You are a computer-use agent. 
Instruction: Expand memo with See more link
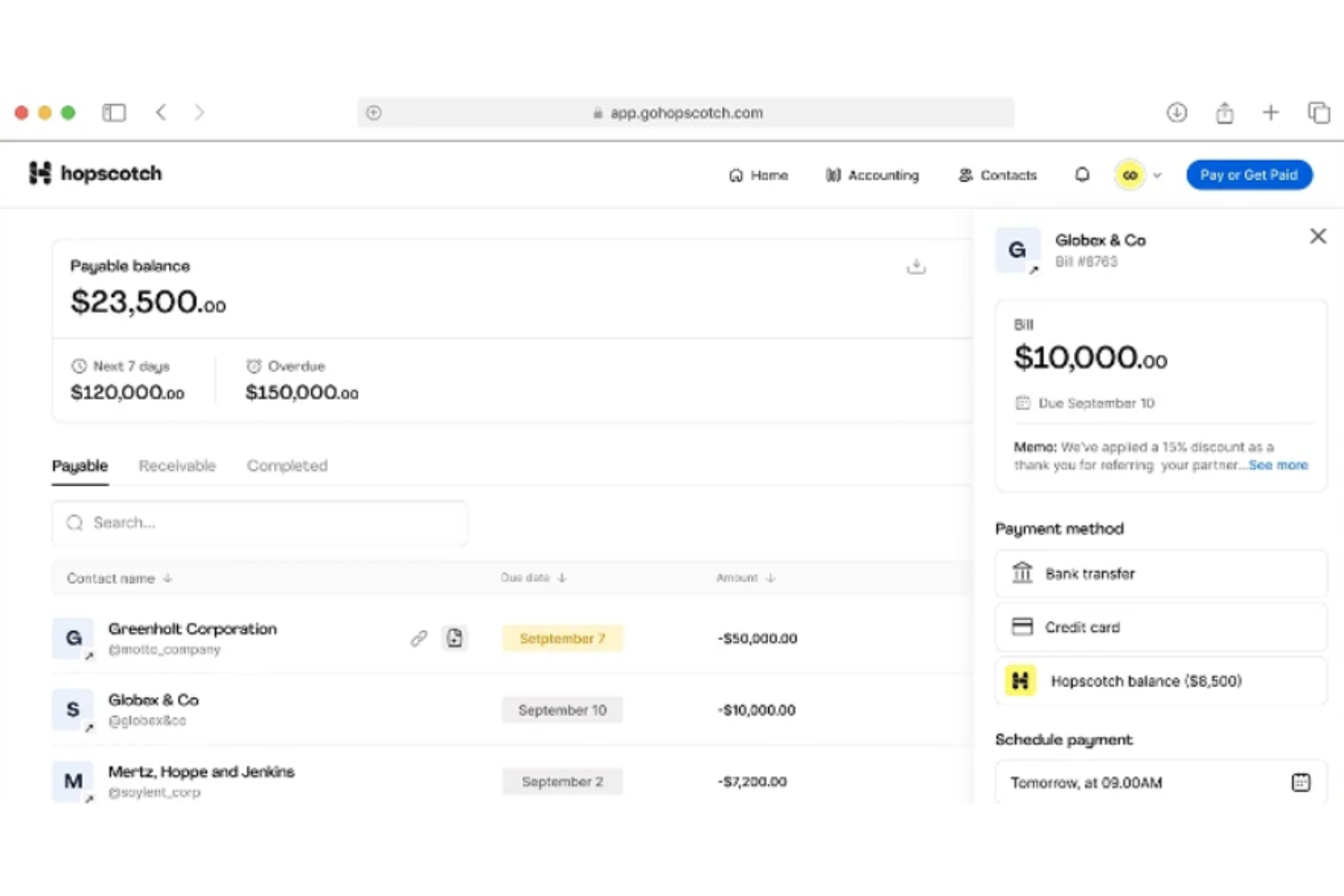(1278, 465)
